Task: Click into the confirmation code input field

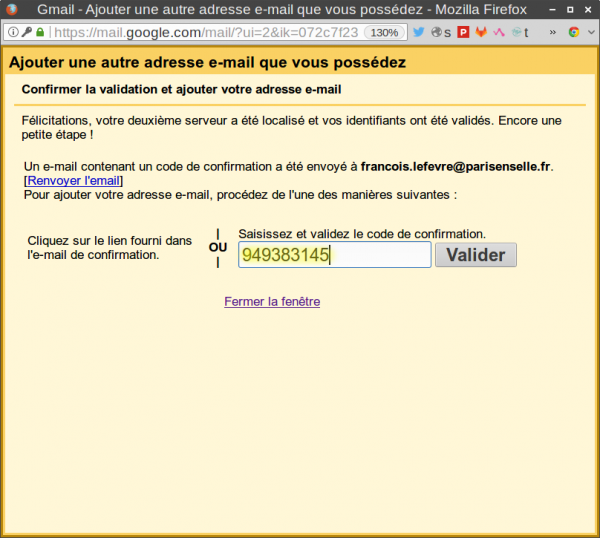Action: pos(334,255)
